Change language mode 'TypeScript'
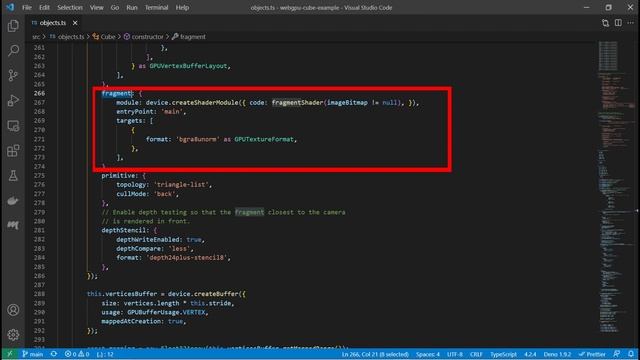 tap(503, 354)
